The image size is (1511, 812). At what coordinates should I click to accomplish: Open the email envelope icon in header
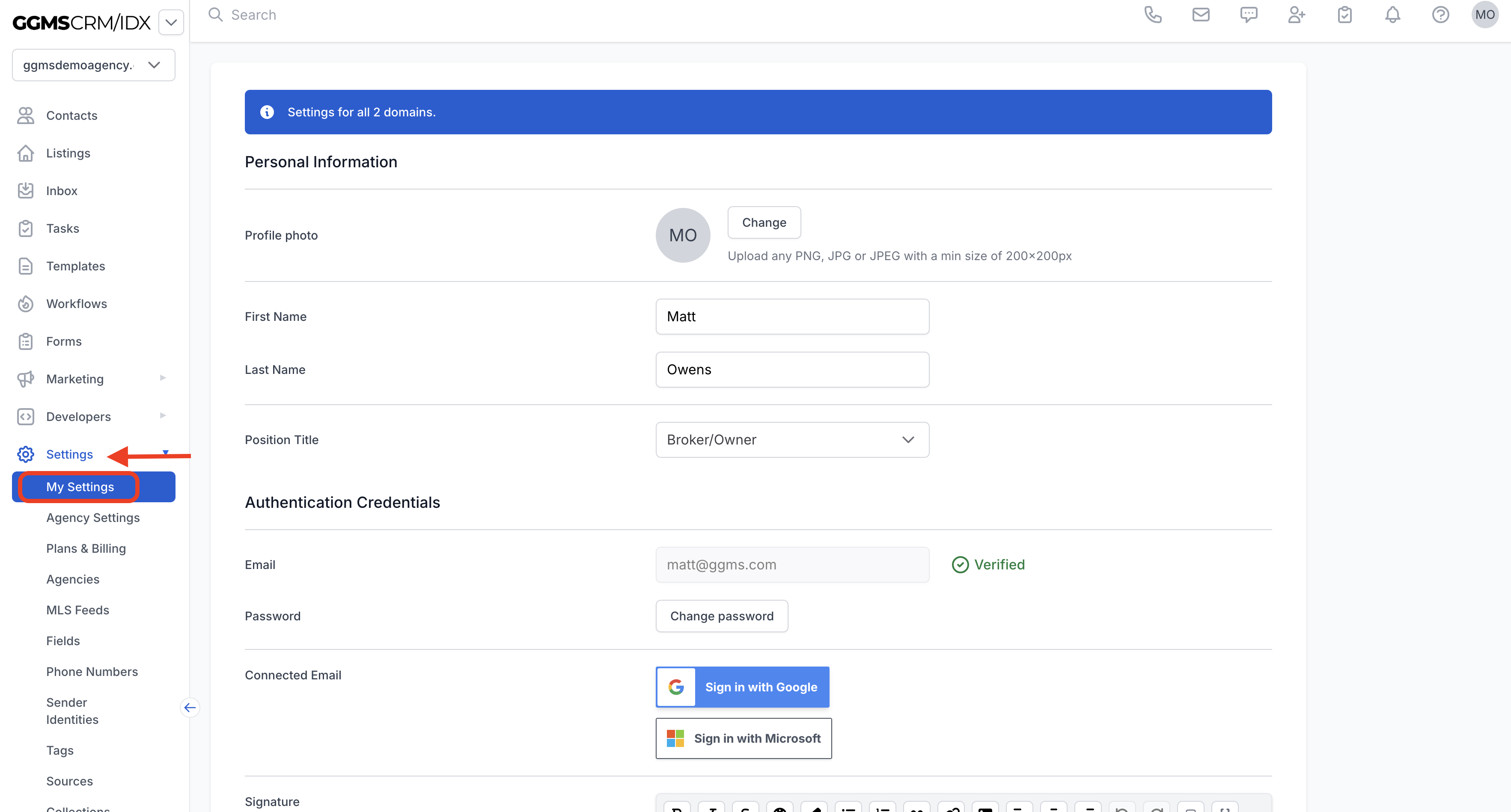[1201, 15]
